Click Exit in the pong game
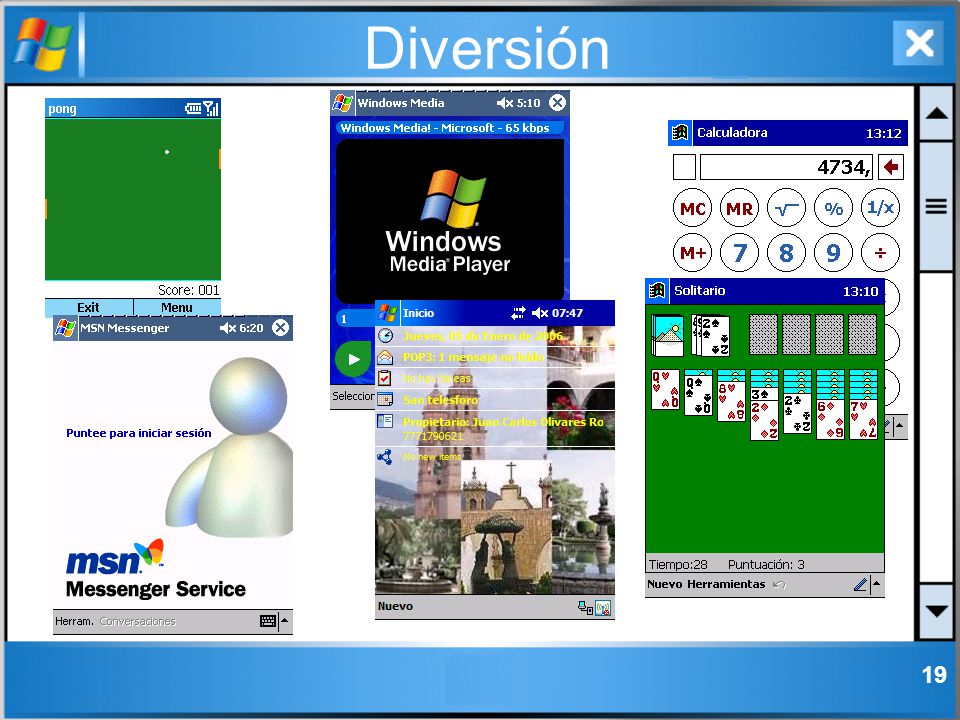Viewport: 960px width, 720px height. pos(88,307)
